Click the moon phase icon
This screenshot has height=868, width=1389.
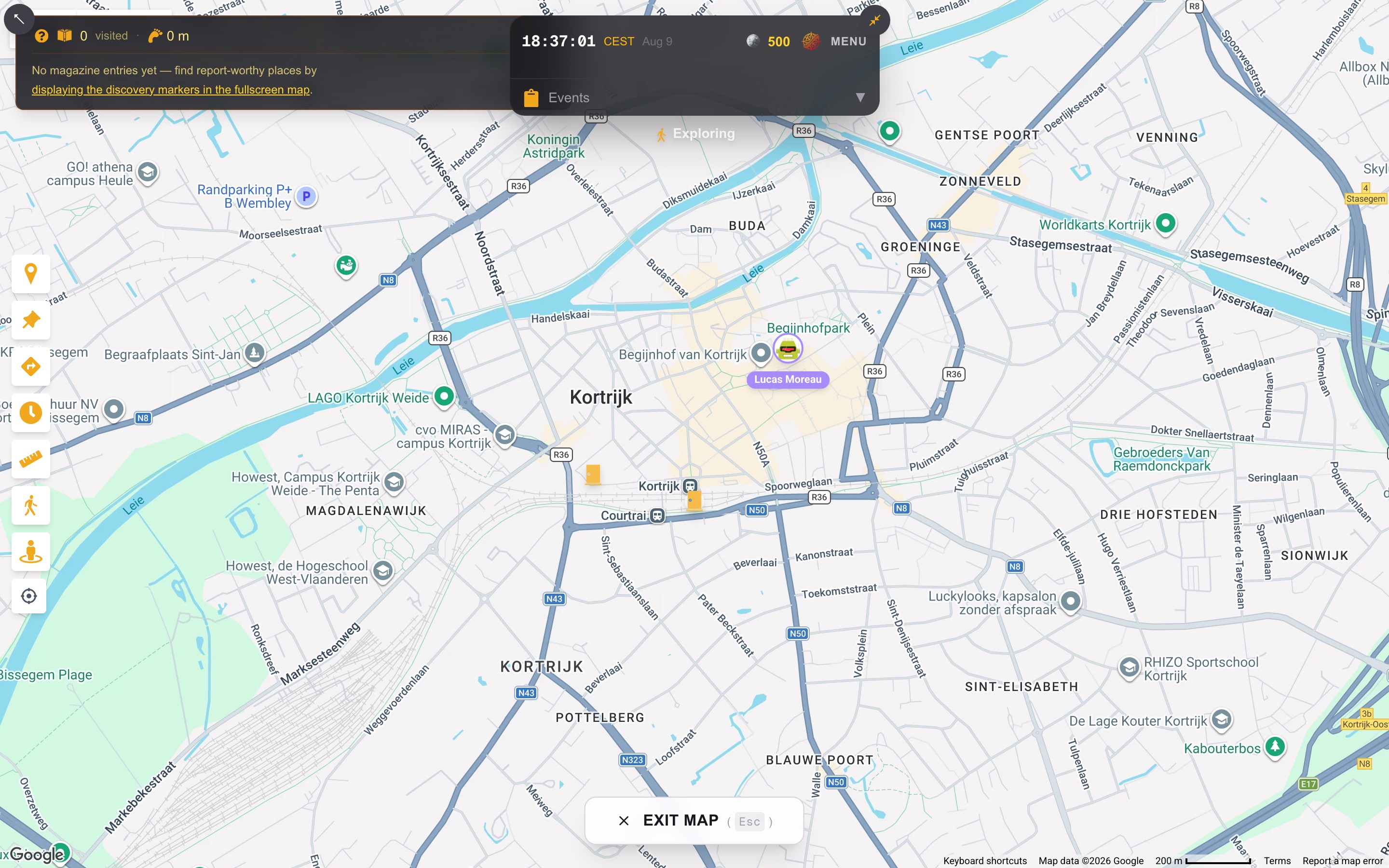click(x=753, y=41)
